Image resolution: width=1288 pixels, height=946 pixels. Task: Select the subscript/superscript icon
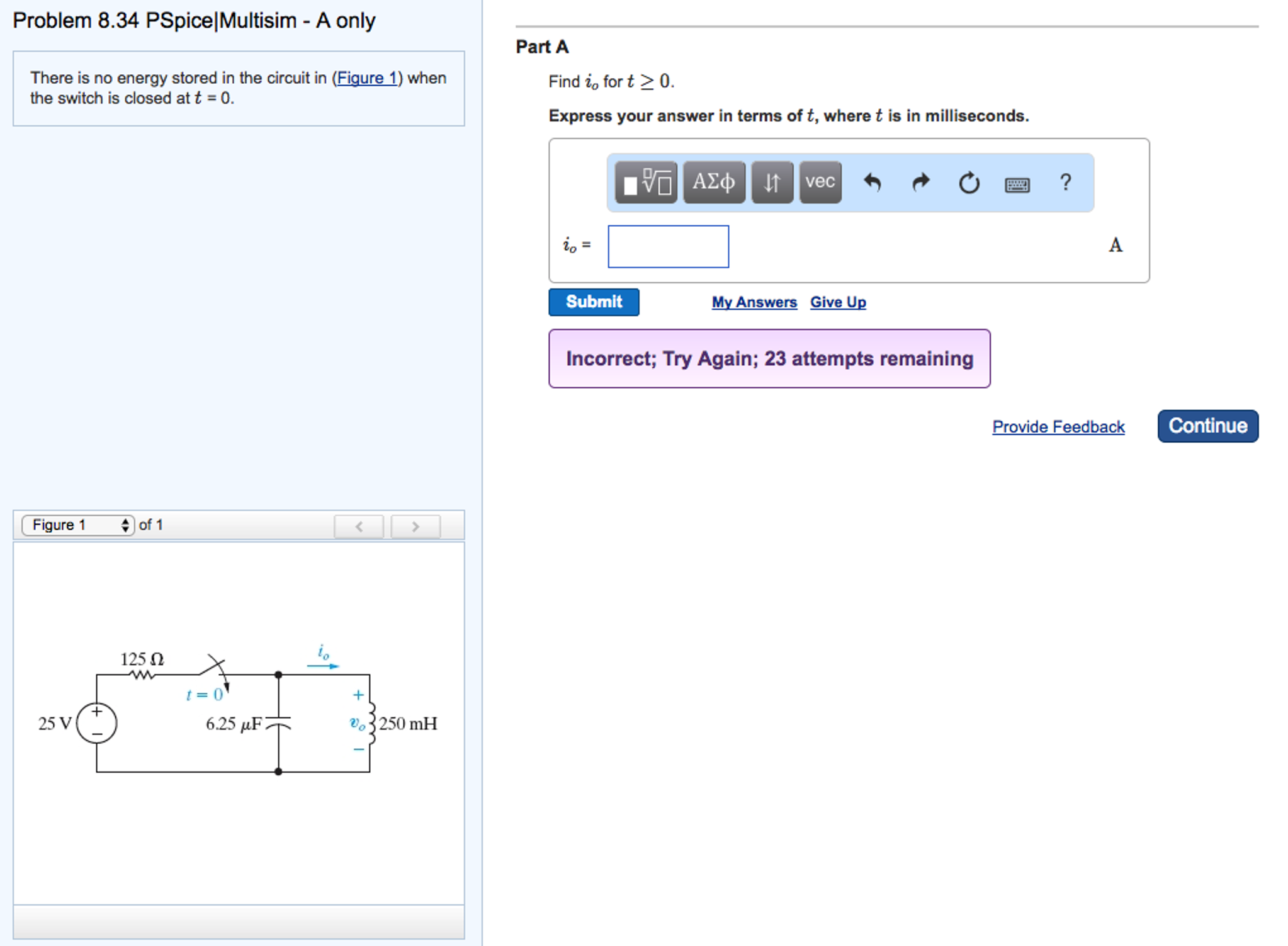(772, 183)
